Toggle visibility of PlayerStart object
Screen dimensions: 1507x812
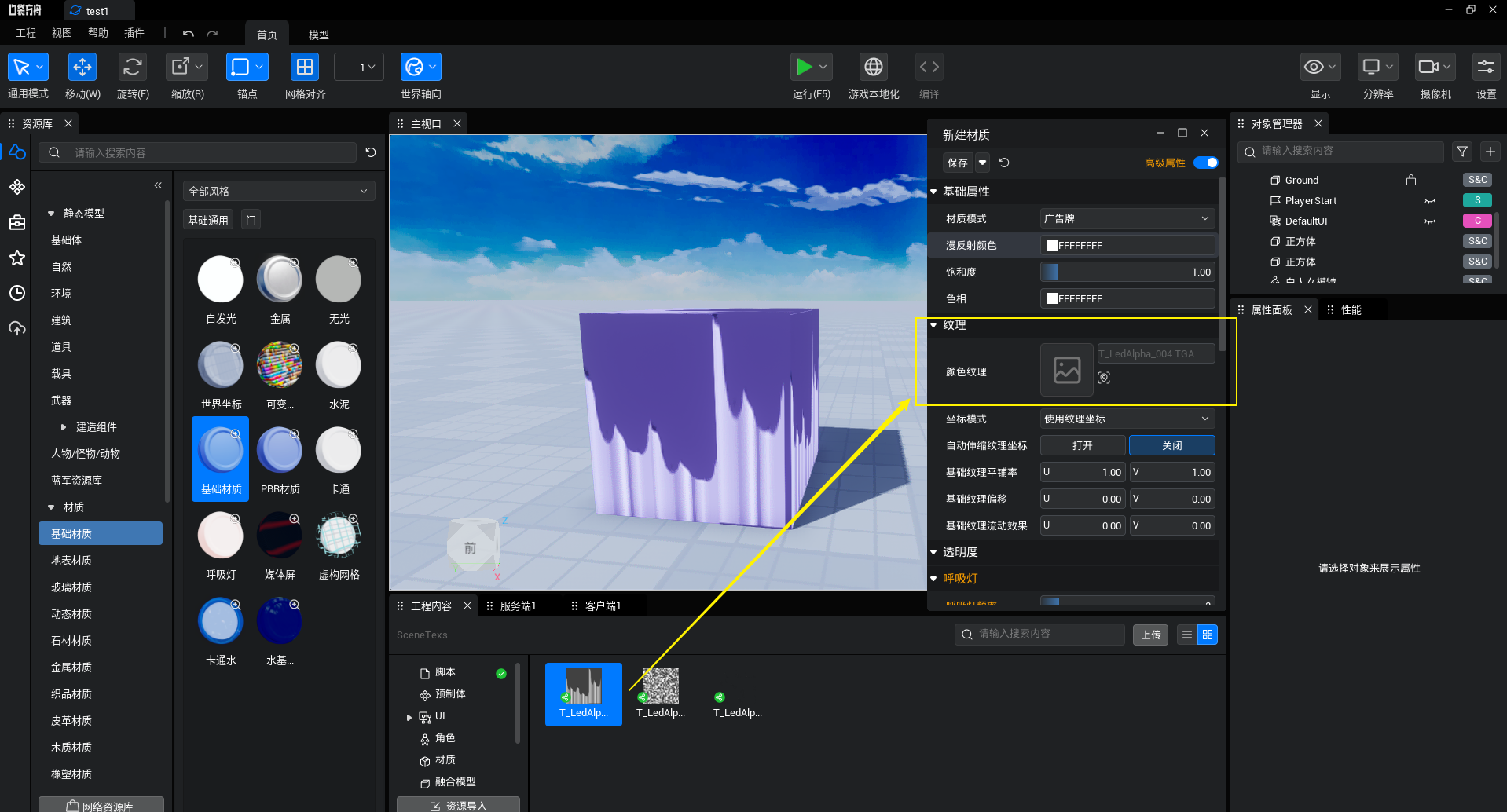[1430, 201]
